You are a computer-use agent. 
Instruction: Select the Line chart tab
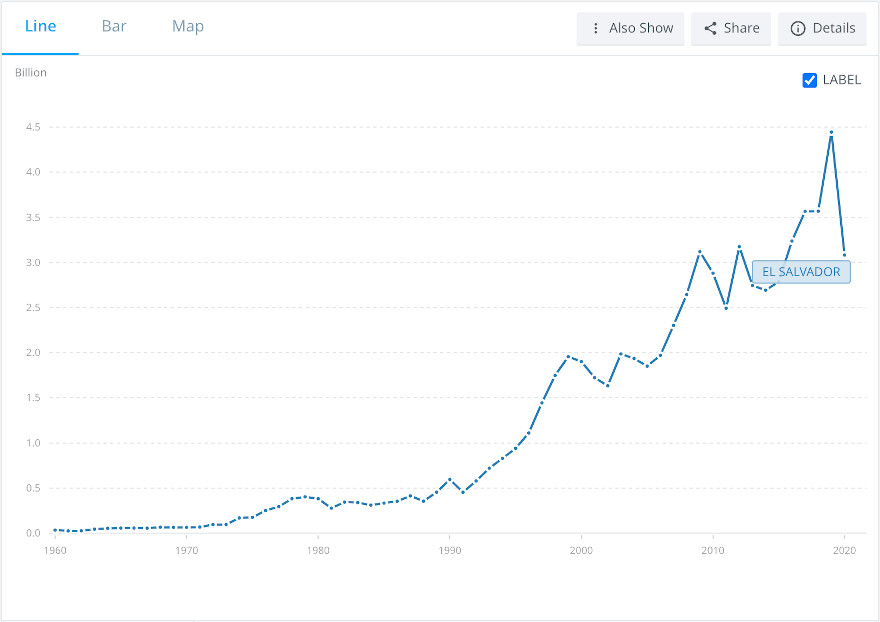[40, 26]
